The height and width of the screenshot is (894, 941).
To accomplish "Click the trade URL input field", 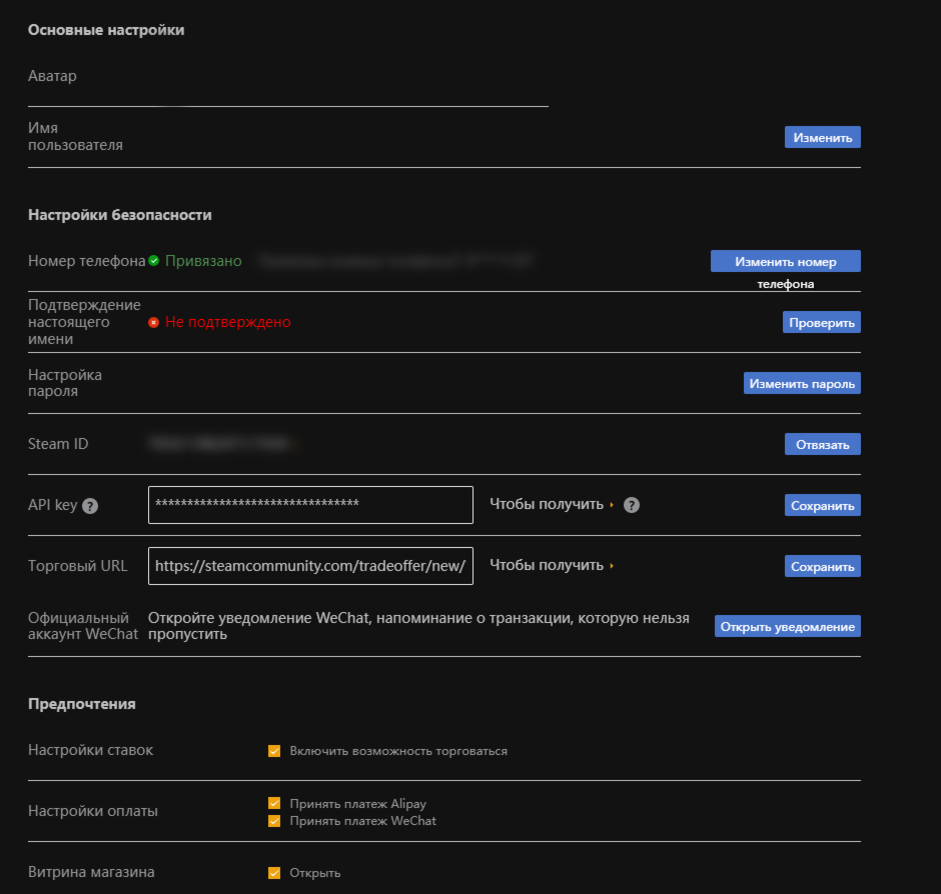I will pos(310,566).
